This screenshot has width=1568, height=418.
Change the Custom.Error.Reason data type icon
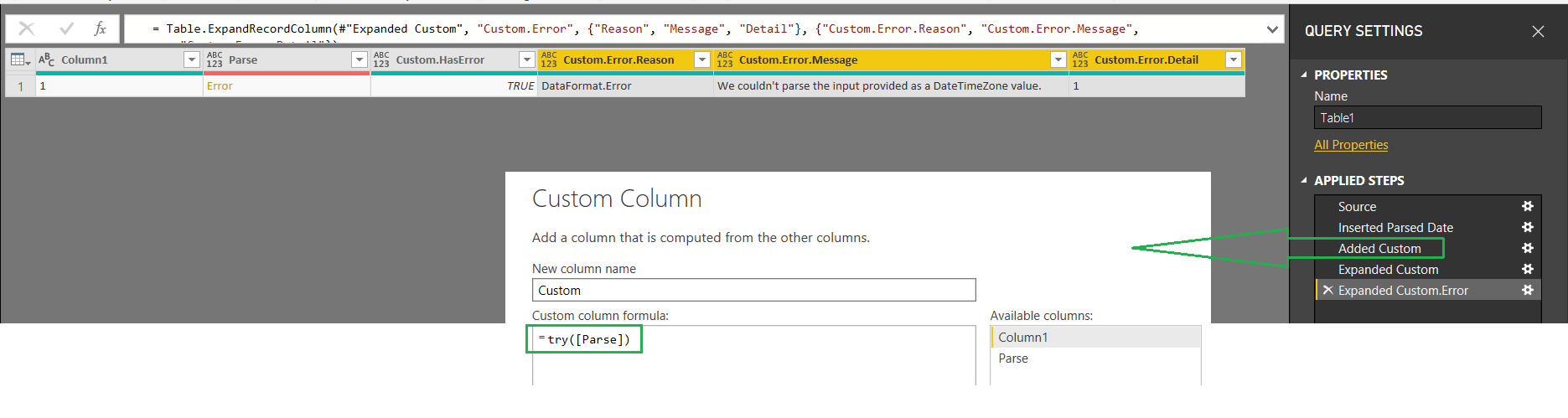coord(549,59)
